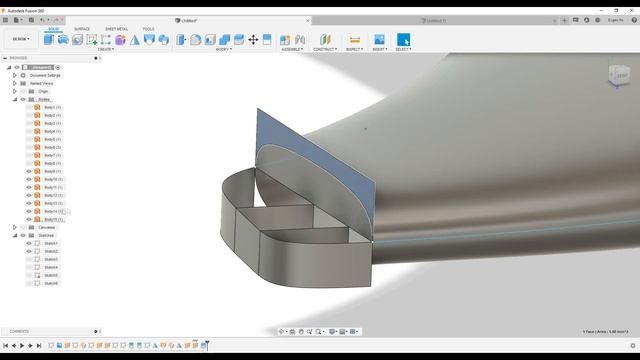The width and height of the screenshot is (640, 360).
Task: Open the Modify dropdown menu
Action: (223, 49)
